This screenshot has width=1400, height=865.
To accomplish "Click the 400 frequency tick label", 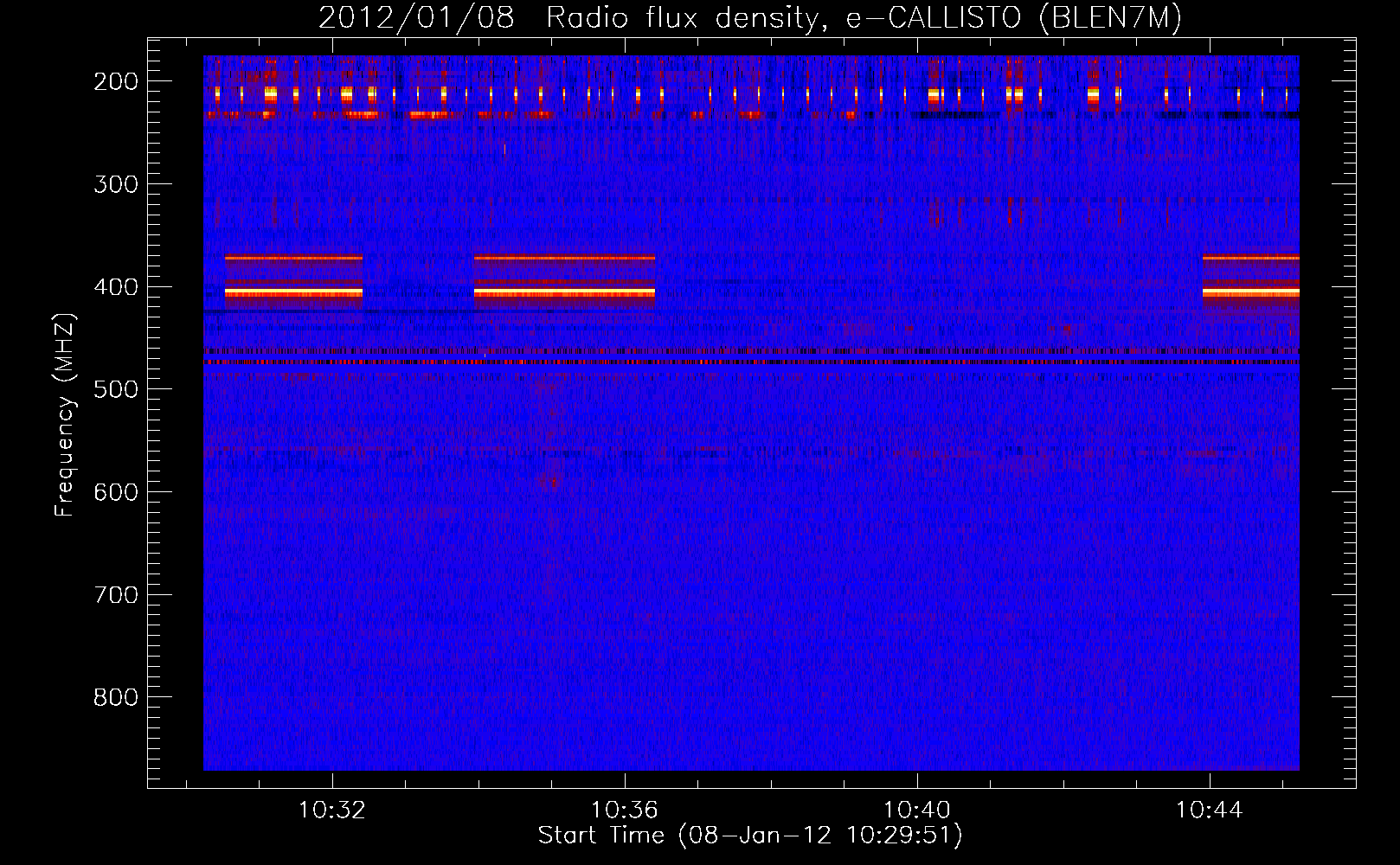I will (116, 287).
